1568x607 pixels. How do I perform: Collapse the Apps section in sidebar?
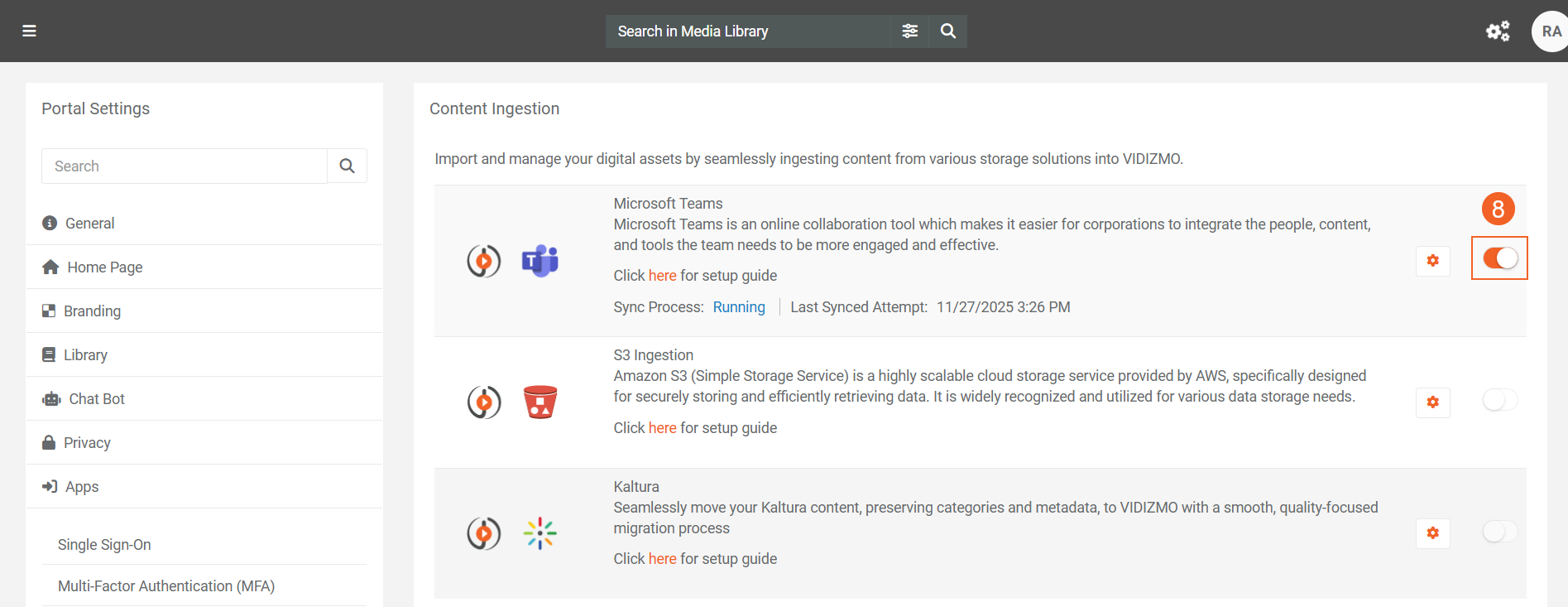81,487
